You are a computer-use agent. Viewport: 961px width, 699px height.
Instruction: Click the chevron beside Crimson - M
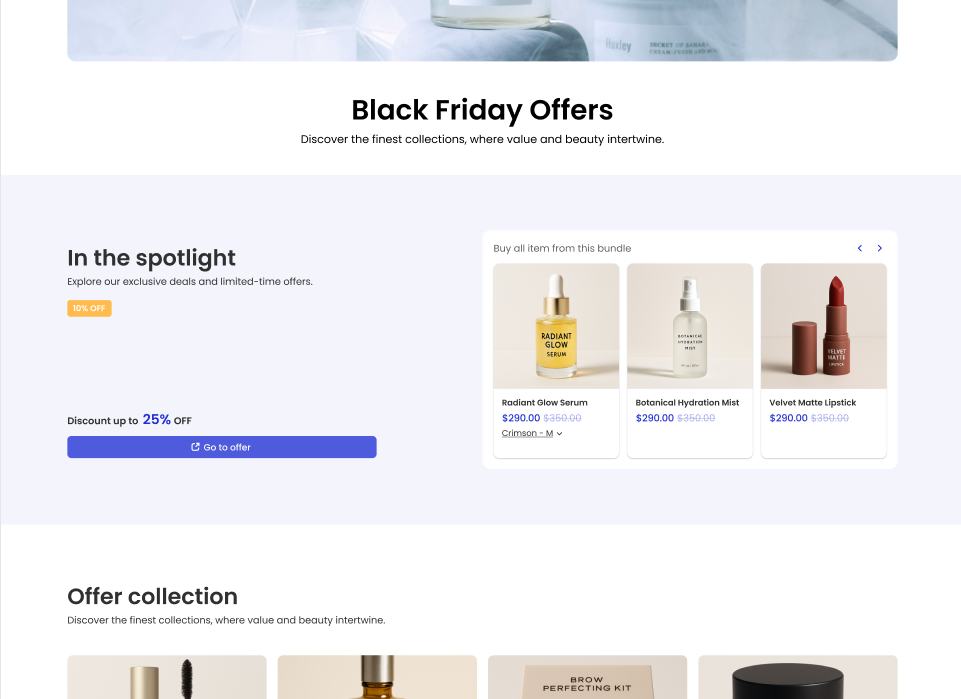tap(560, 434)
